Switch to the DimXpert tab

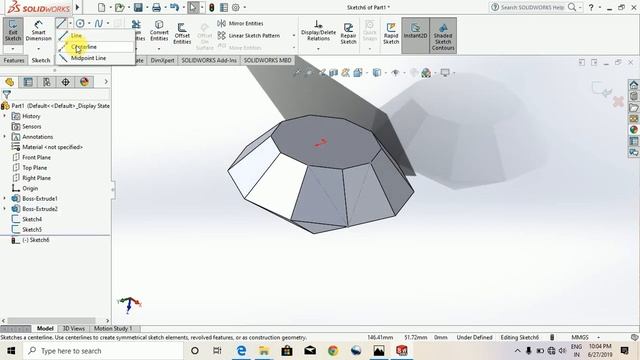(162, 60)
